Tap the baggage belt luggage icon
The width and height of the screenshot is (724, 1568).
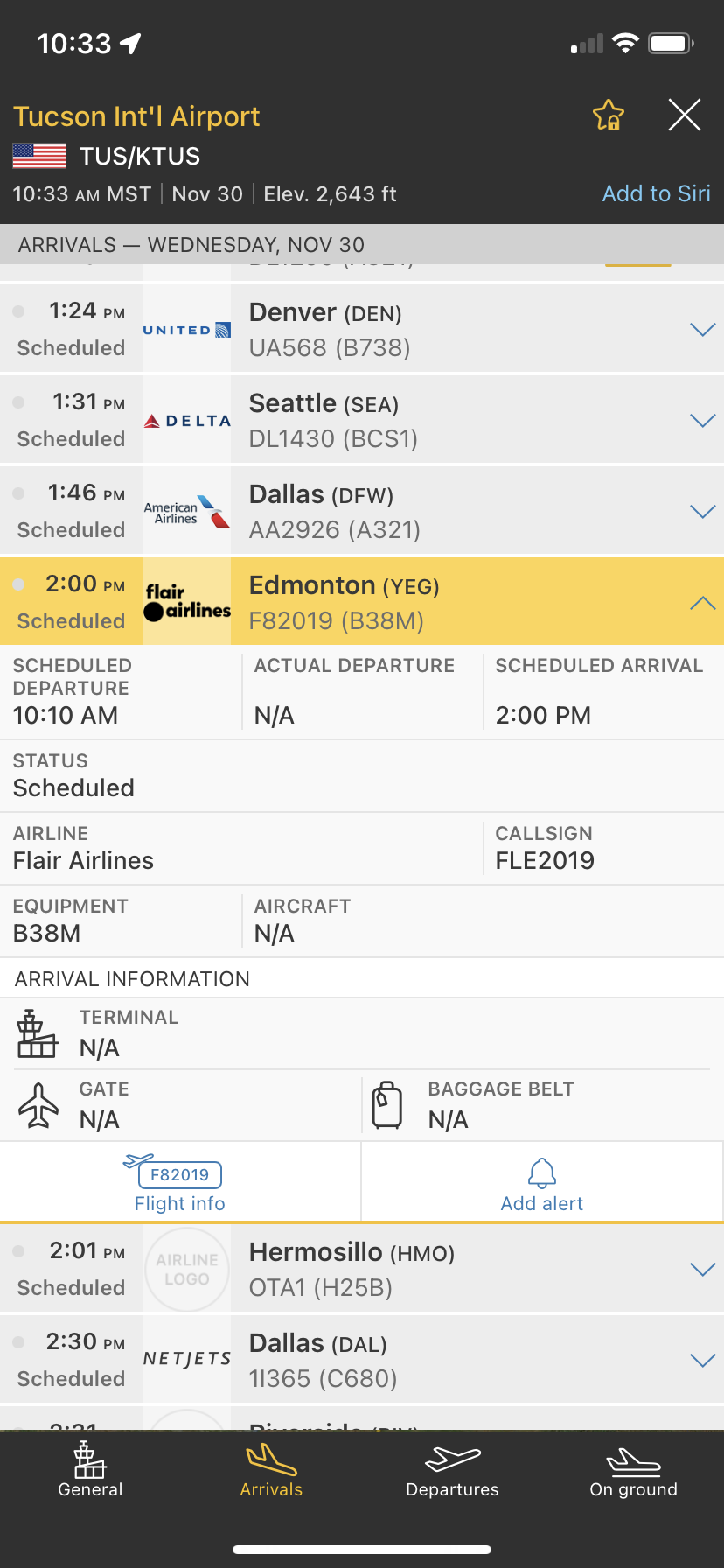coord(387,1105)
